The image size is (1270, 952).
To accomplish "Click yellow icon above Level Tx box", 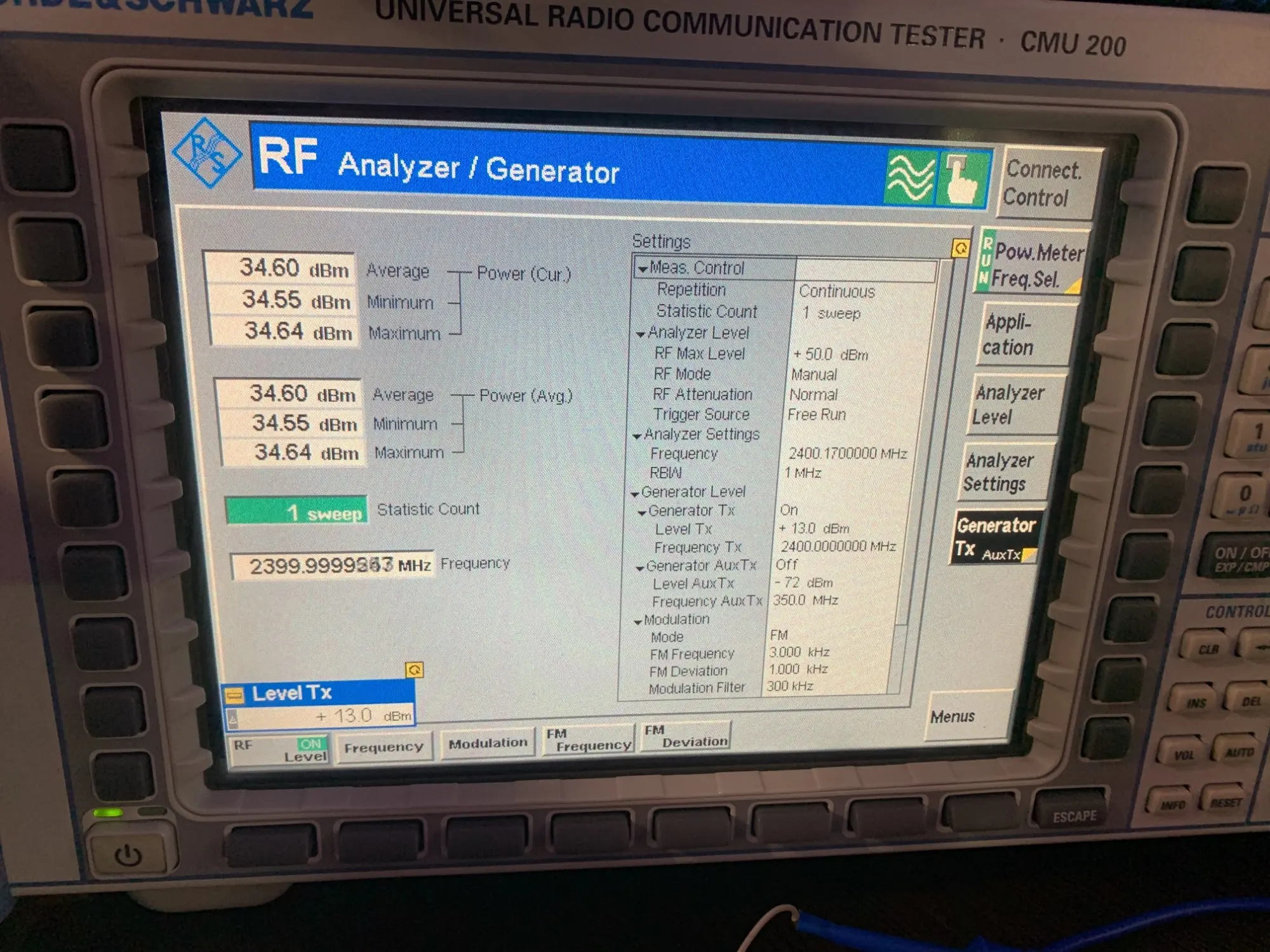I will tap(414, 670).
